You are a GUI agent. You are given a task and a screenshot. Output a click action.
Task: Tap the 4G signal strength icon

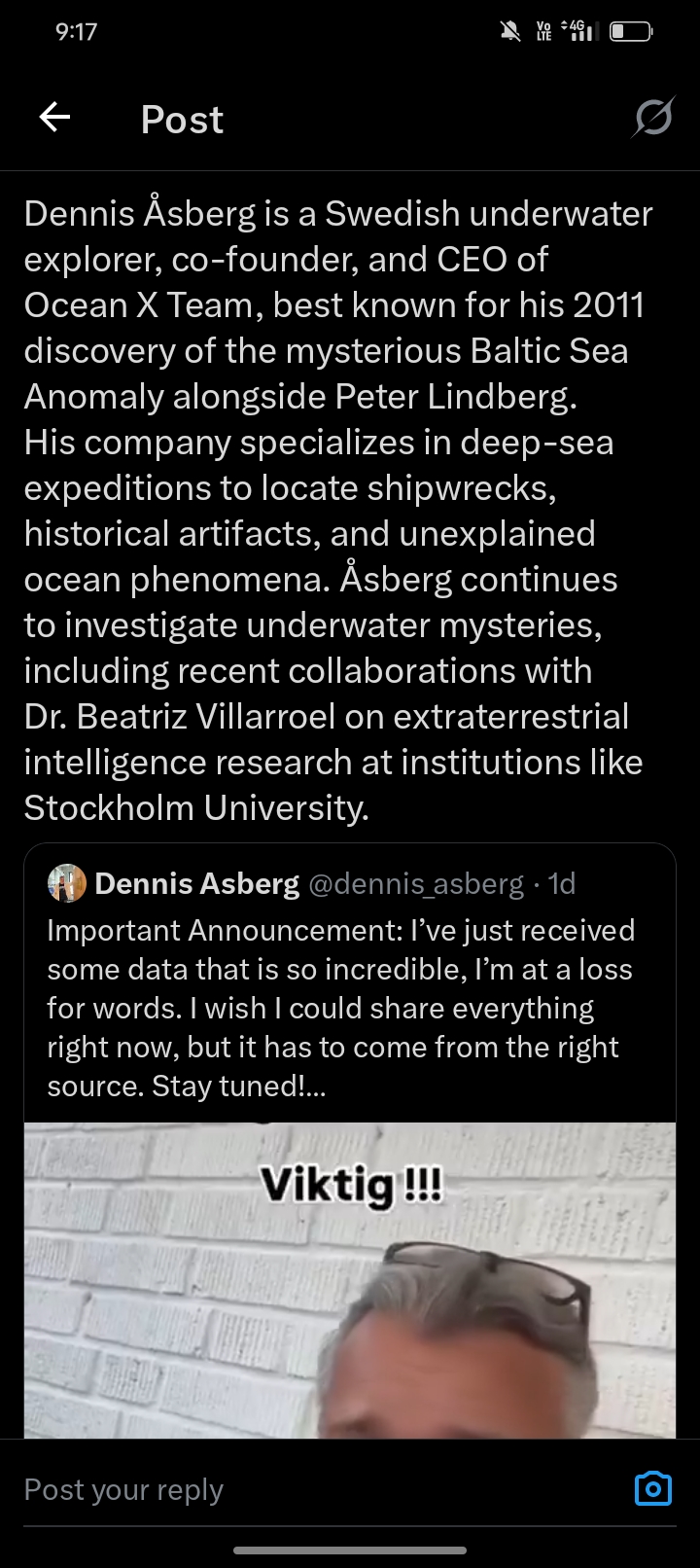[580, 32]
